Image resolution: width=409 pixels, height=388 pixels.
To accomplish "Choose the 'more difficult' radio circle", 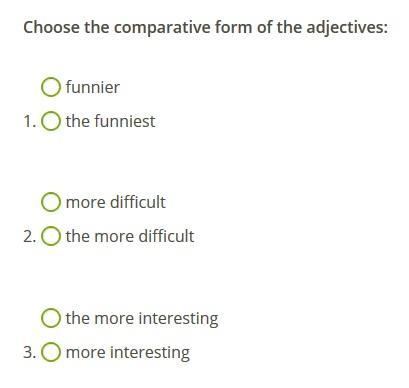I will [x=51, y=202].
